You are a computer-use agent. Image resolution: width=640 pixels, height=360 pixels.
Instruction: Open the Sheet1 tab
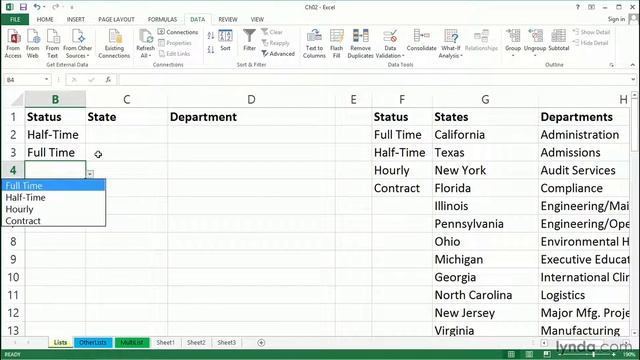click(165, 342)
